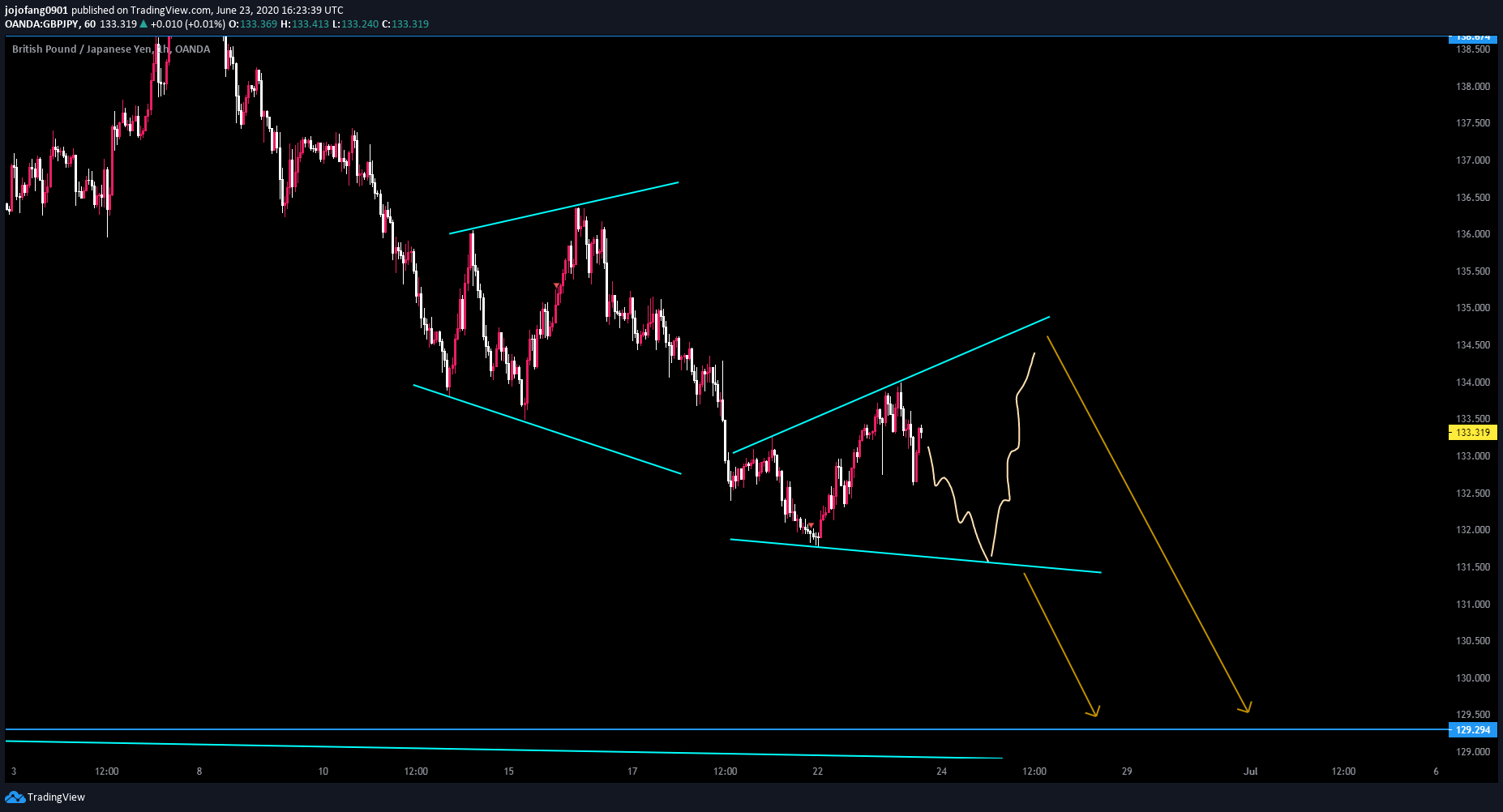Click the 132.500 price axis label

click(1473, 494)
